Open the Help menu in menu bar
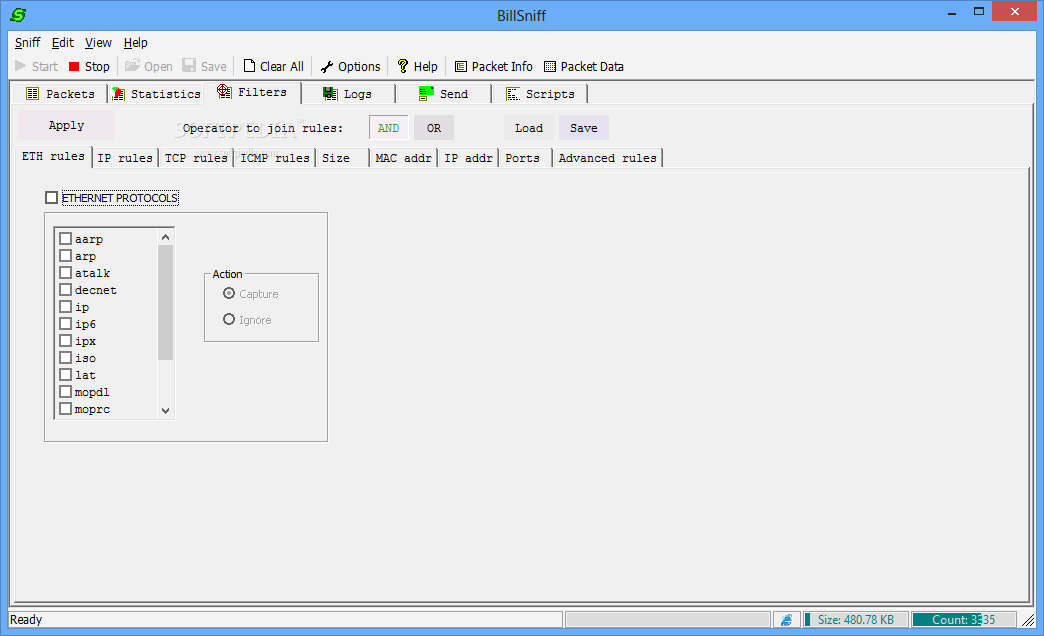The width and height of the screenshot is (1044, 636). 135,43
